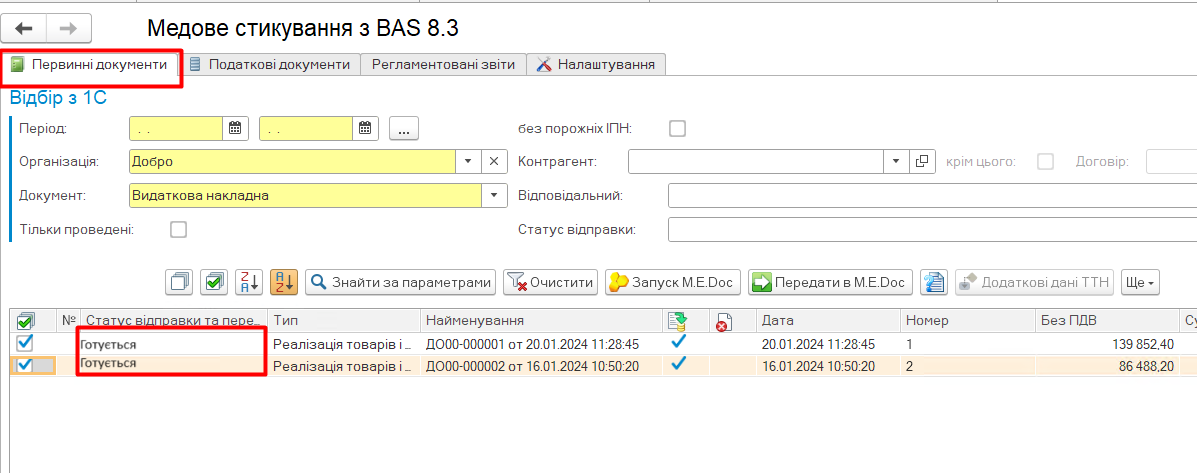Sort descending Z-A icon
1197x473 pixels.
click(249, 282)
